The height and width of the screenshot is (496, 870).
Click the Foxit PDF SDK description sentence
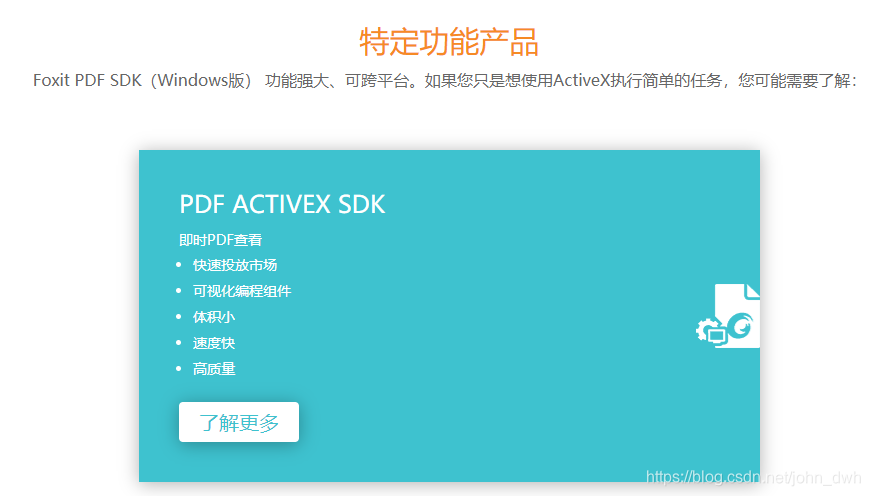445,81
